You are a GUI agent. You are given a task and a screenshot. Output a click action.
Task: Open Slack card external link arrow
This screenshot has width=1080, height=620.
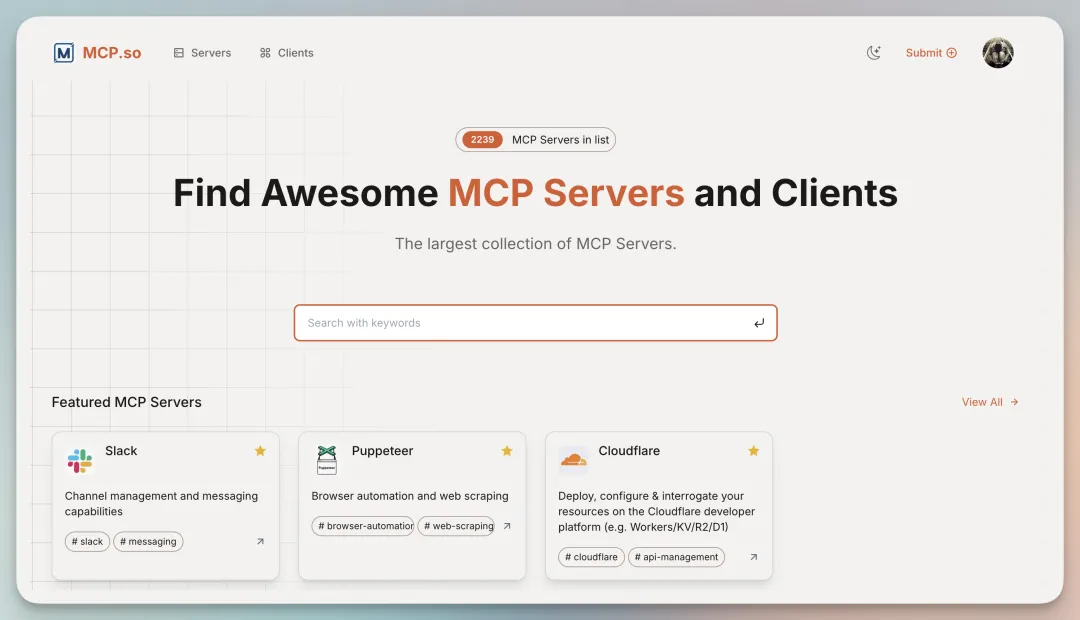(260, 541)
